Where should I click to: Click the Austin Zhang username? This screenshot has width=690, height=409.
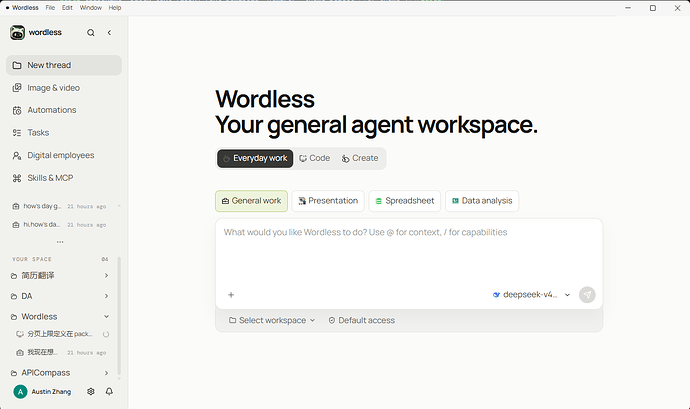tap(51, 392)
